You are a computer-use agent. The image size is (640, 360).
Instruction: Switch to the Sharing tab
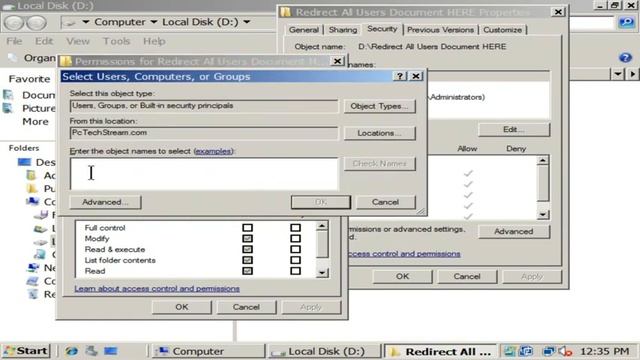pos(343,30)
